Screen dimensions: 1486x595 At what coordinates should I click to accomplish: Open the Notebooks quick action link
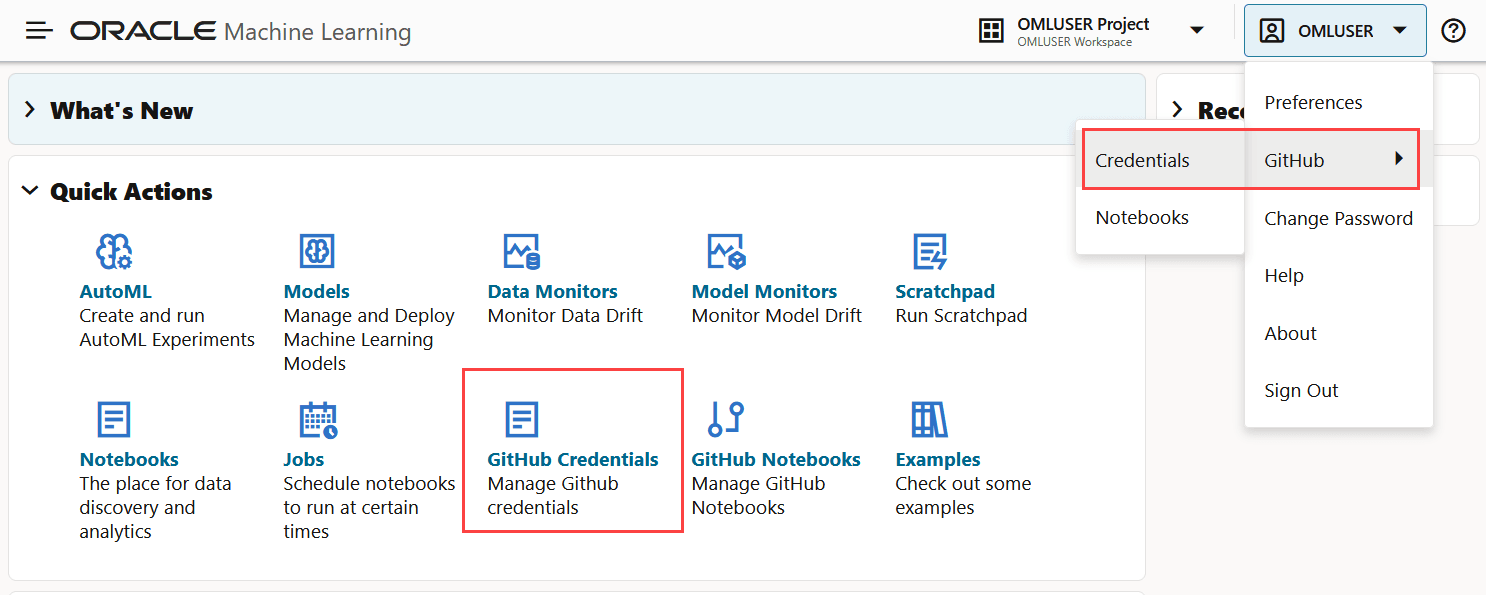click(129, 460)
